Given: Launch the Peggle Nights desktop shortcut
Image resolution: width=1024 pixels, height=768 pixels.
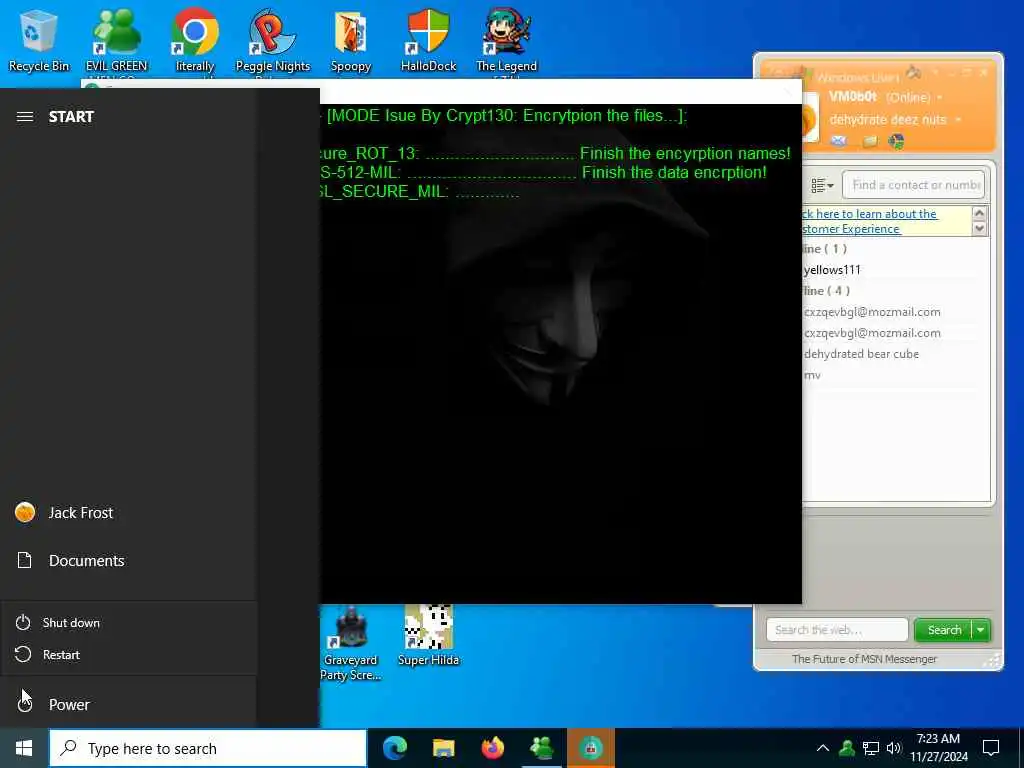Looking at the screenshot, I should click(272, 40).
